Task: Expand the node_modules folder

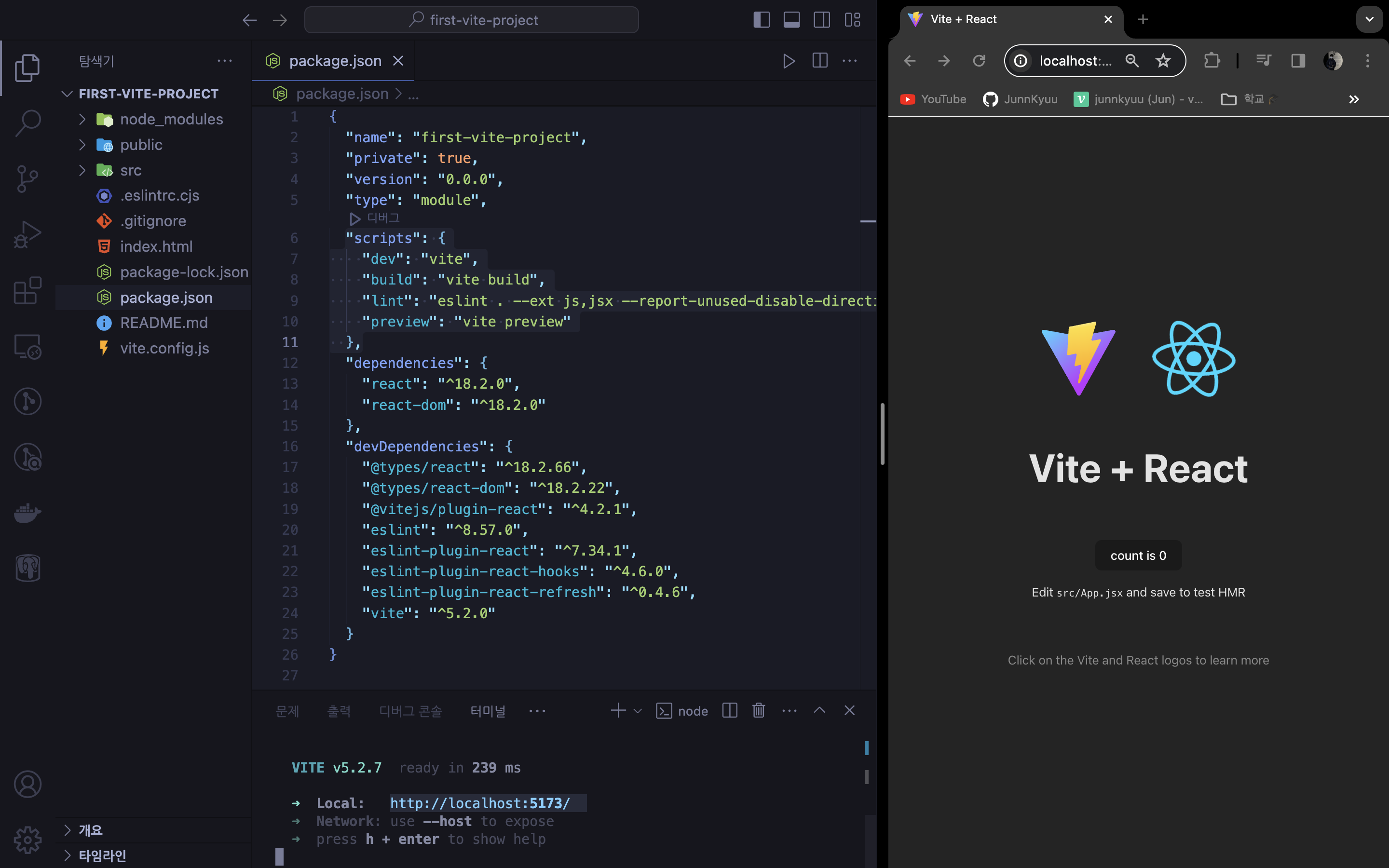Action: point(171,120)
